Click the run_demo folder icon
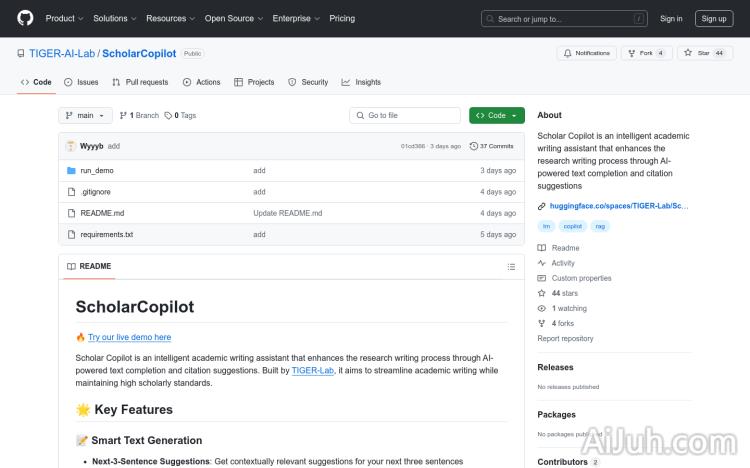750x468 pixels. 71,171
